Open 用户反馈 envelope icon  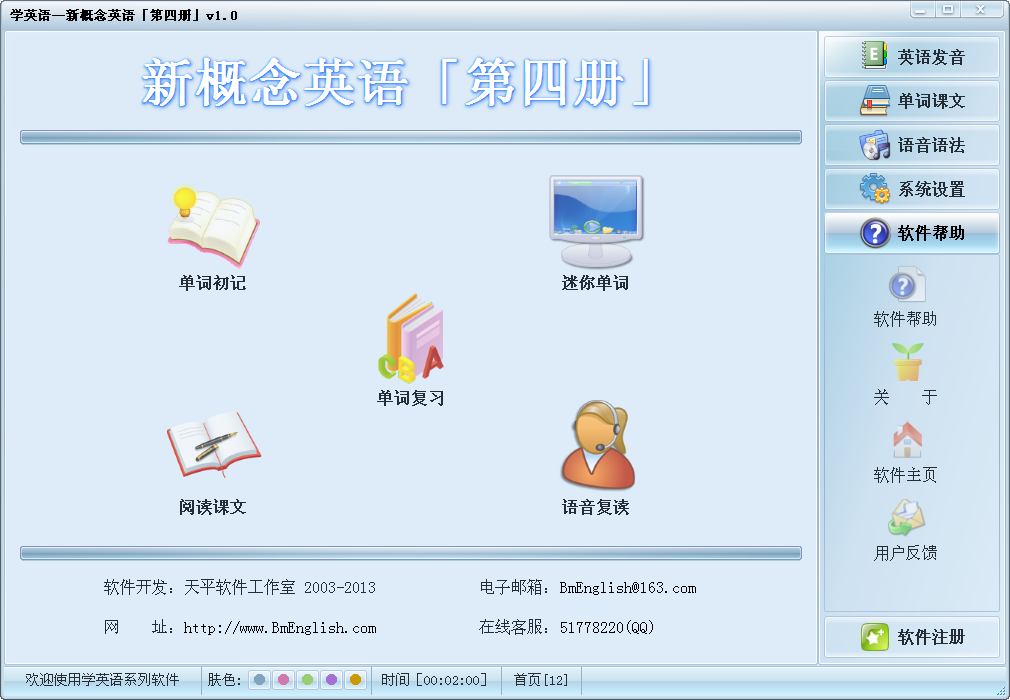click(x=907, y=518)
